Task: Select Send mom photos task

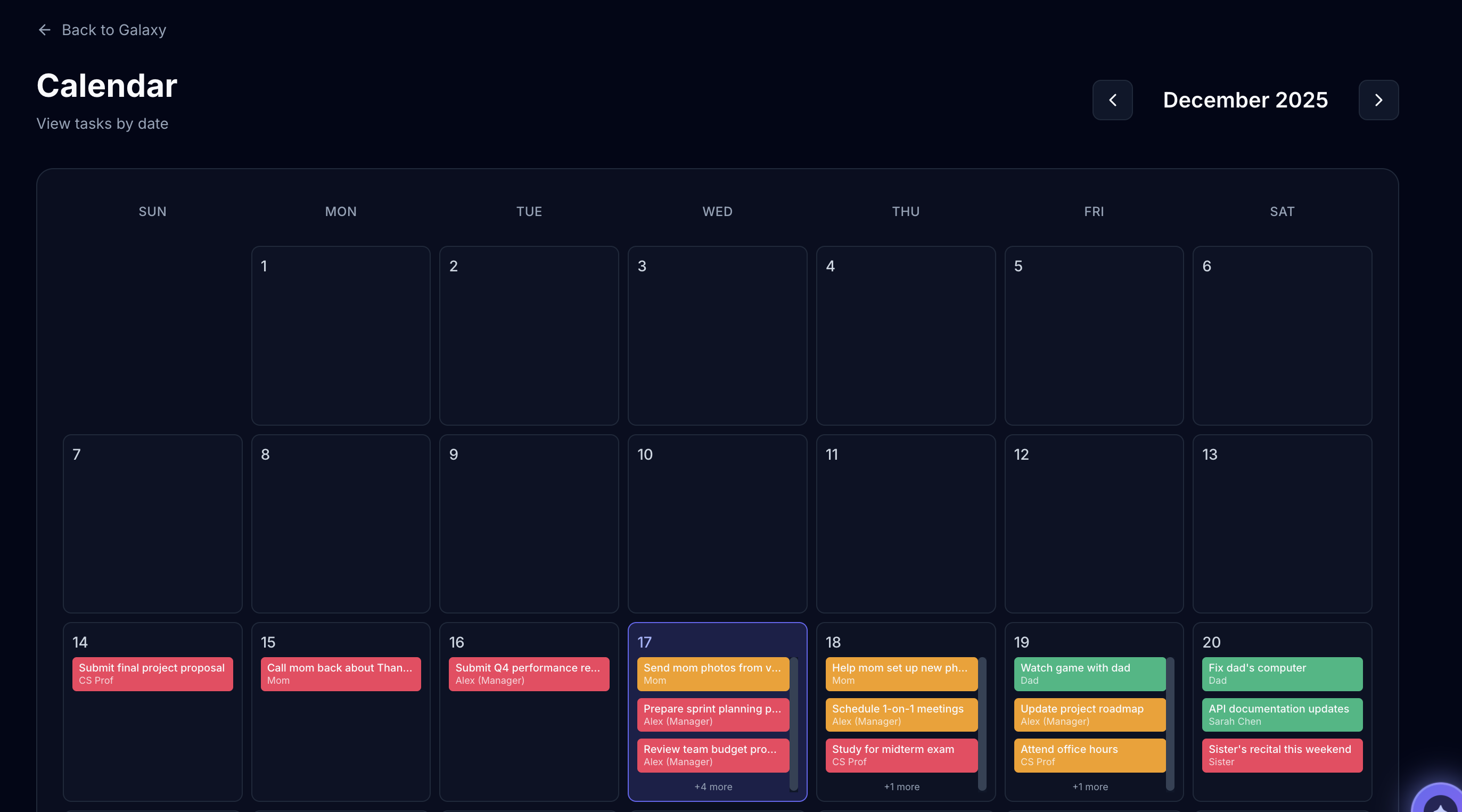Action: [712, 674]
